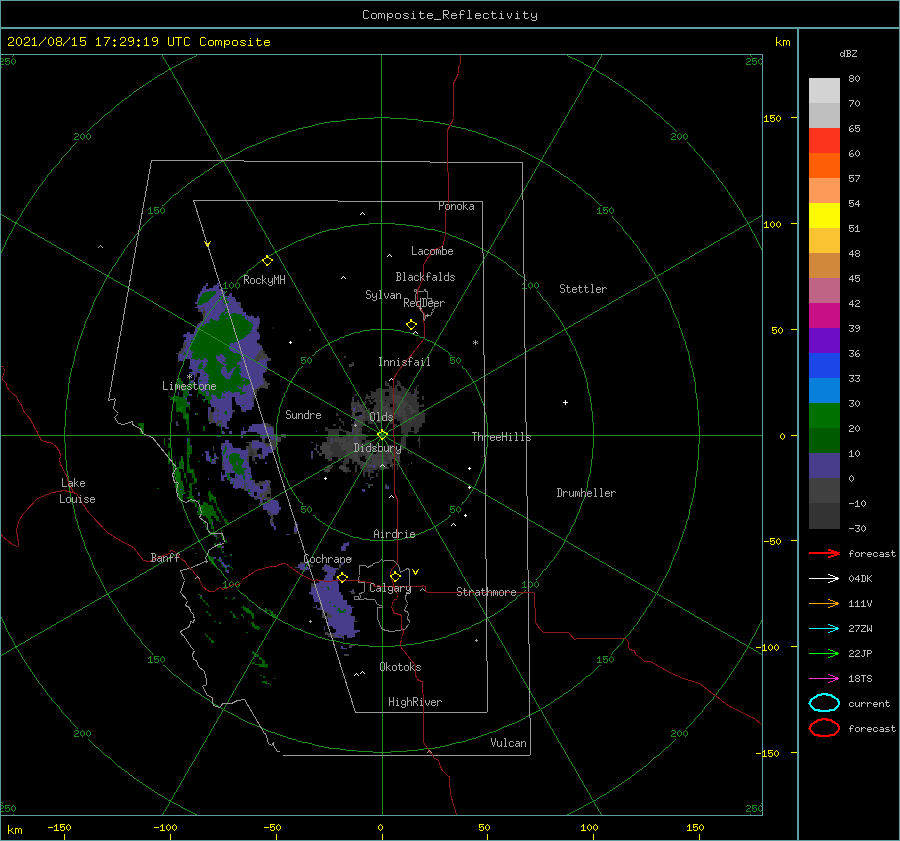Click the Calgary city label
This screenshot has height=841, width=900.
click(390, 588)
